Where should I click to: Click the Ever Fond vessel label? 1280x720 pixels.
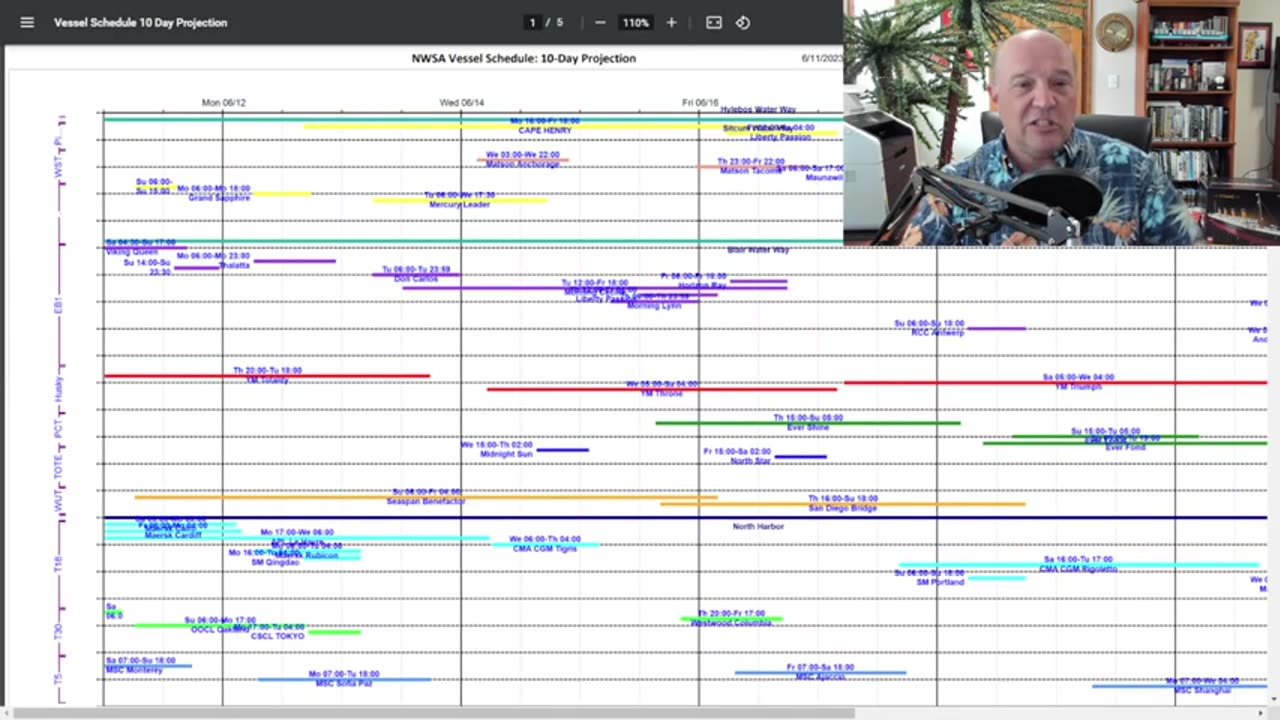1125,448
